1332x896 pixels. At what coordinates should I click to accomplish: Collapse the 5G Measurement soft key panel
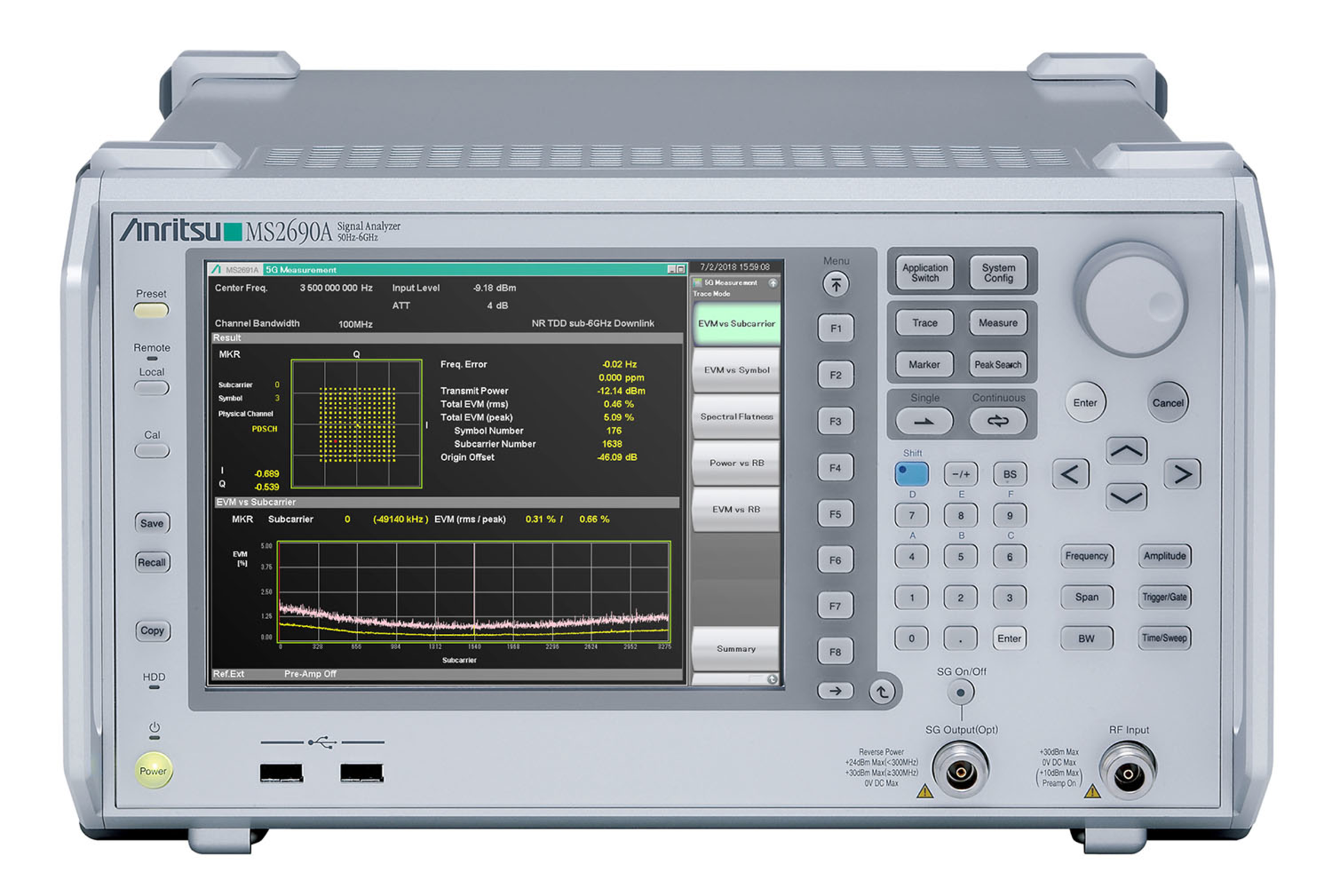tap(772, 282)
